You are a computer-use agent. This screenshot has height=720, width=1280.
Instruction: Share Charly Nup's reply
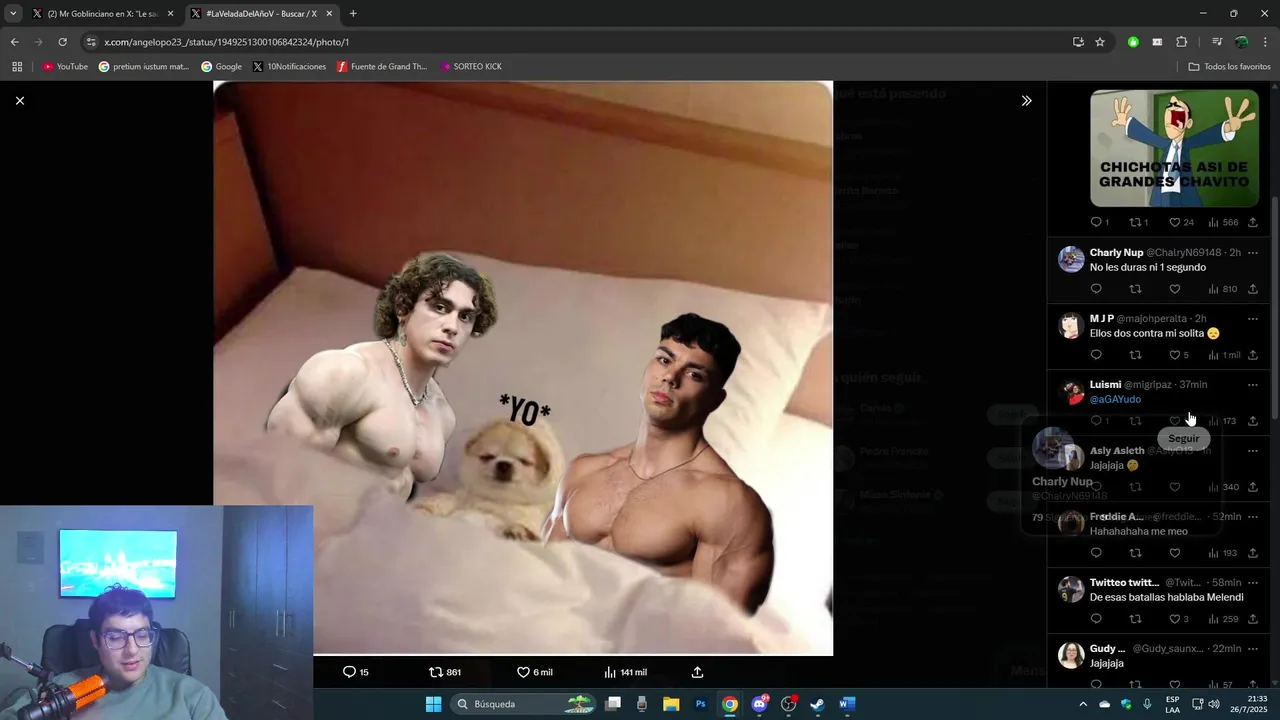[1252, 289]
